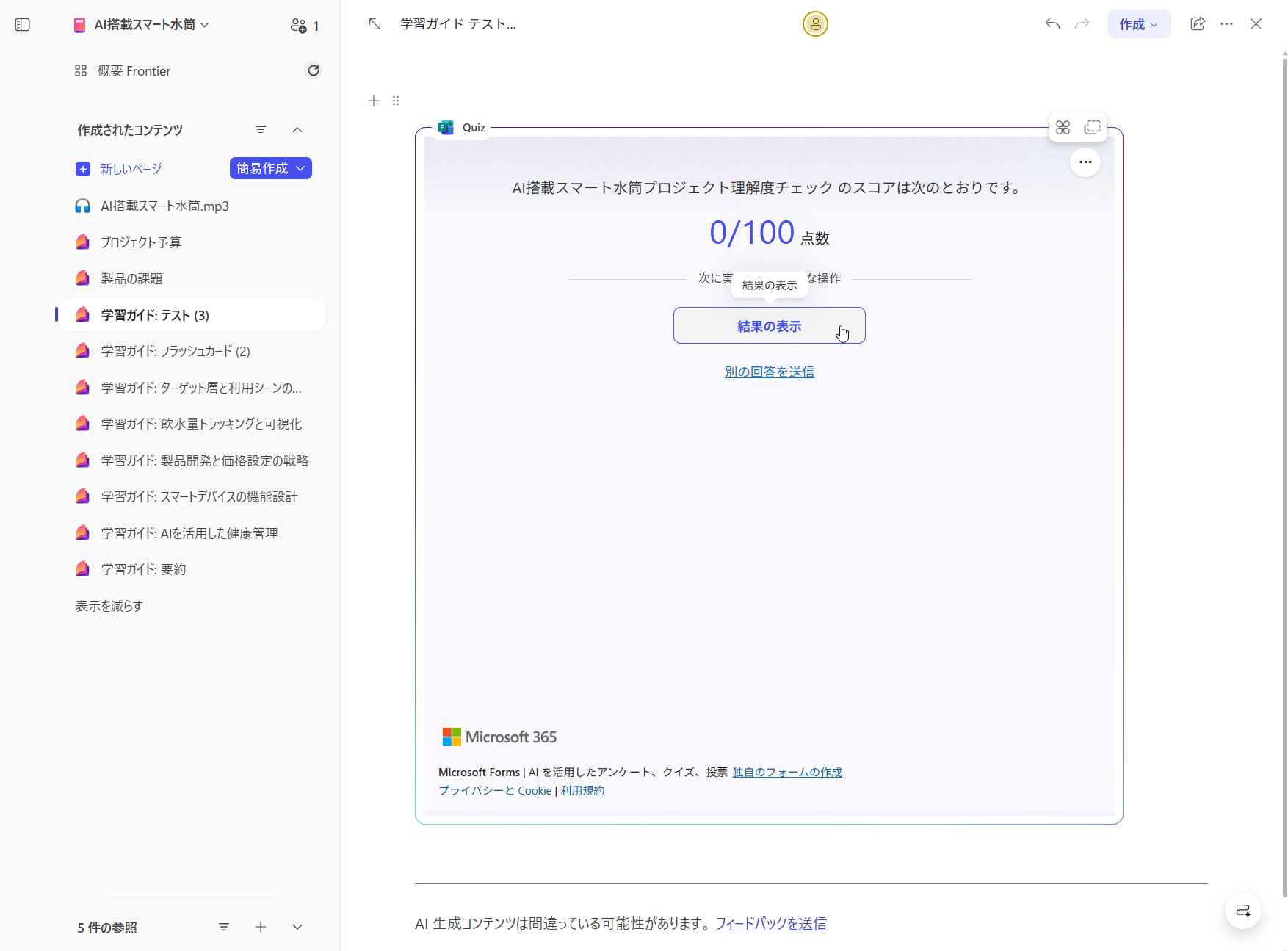Screen dimensions: 1288x951
Task: Add a new block with the plus icon
Action: pos(374,101)
